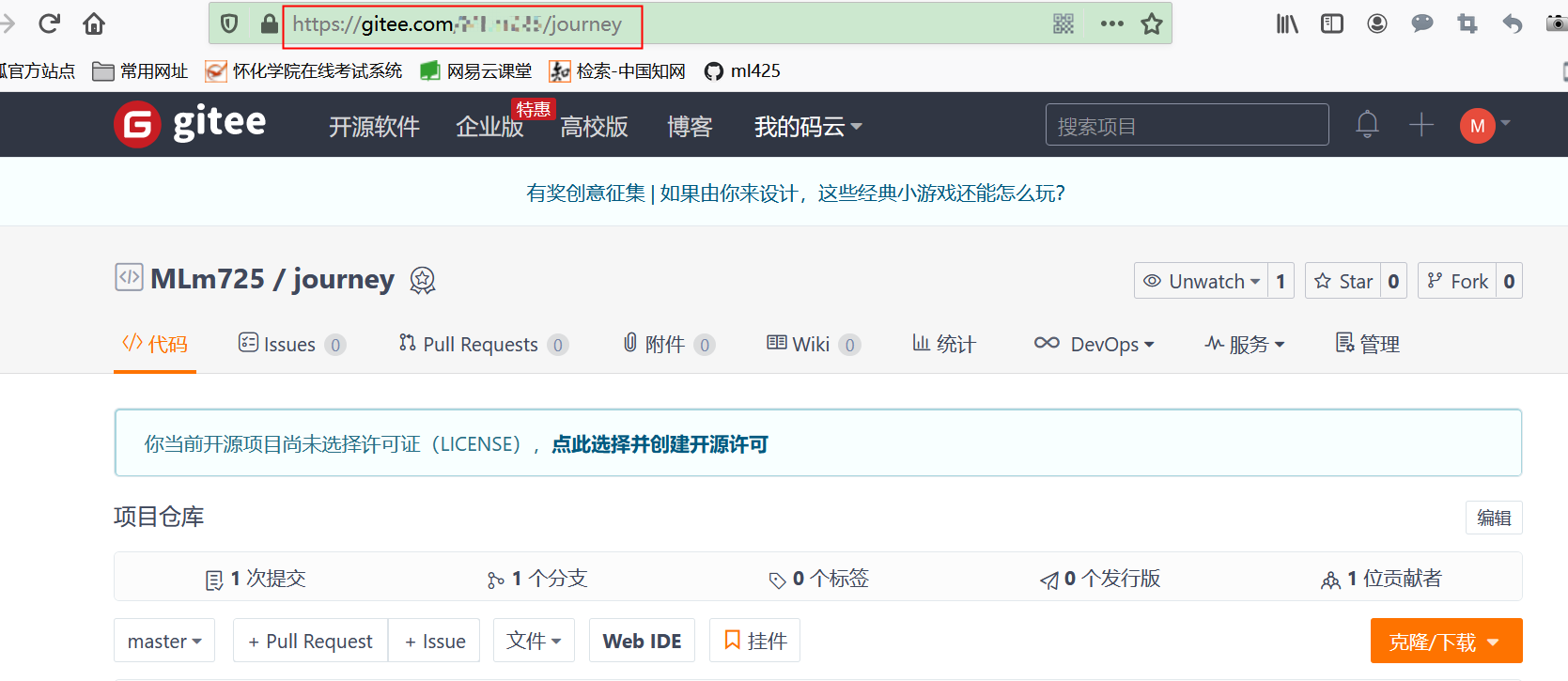This screenshot has height=681, width=1568.
Task: Go to the browser home page icon
Action: point(94,23)
